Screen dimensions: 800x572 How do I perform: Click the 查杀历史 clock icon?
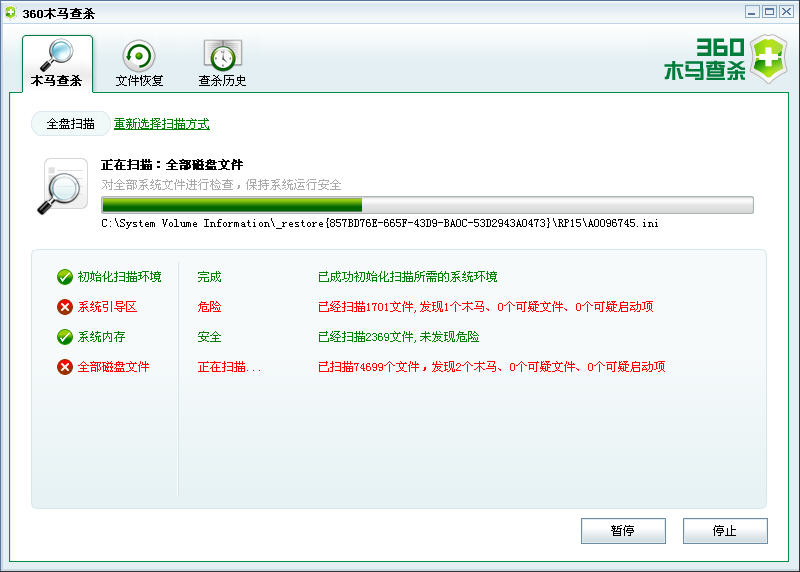[x=223, y=55]
